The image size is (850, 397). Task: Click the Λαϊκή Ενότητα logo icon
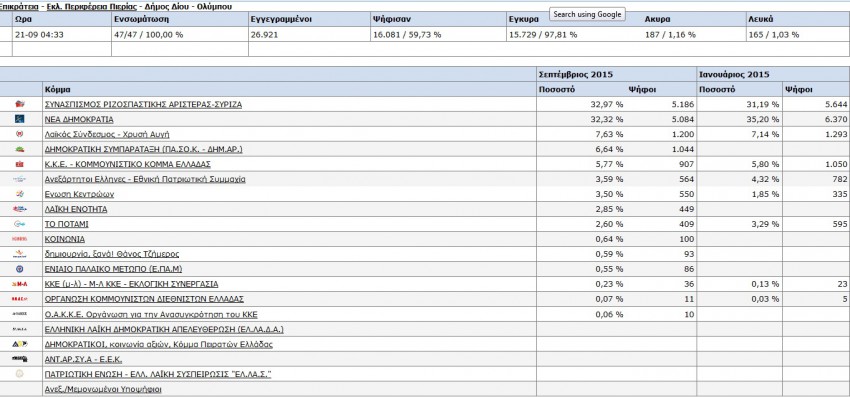click(20, 209)
